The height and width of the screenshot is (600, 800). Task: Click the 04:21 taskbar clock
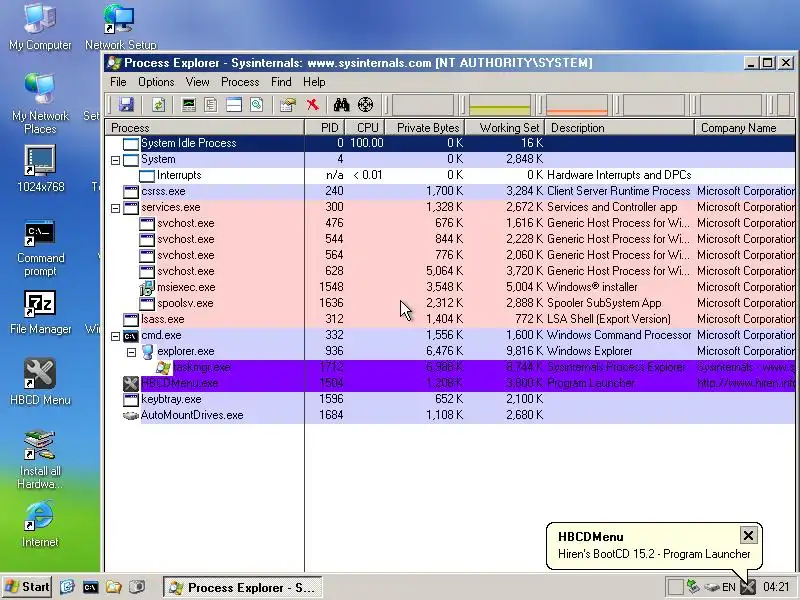(x=776, y=587)
